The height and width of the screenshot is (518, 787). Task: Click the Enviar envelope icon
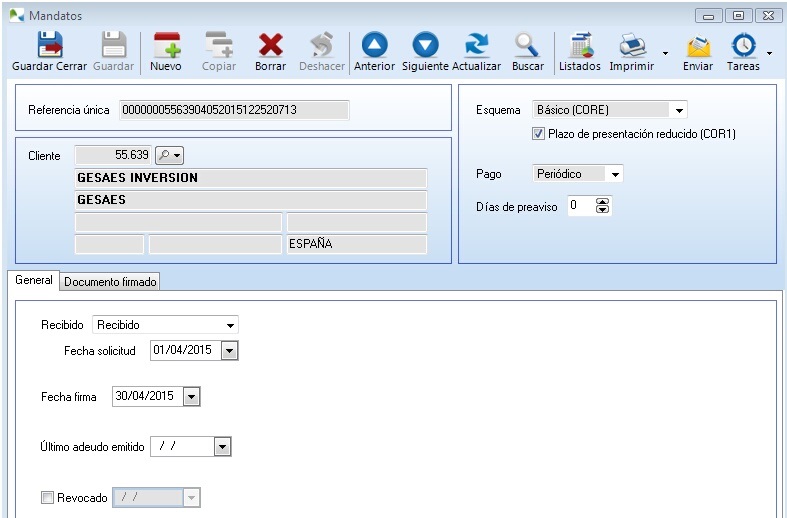point(697,46)
